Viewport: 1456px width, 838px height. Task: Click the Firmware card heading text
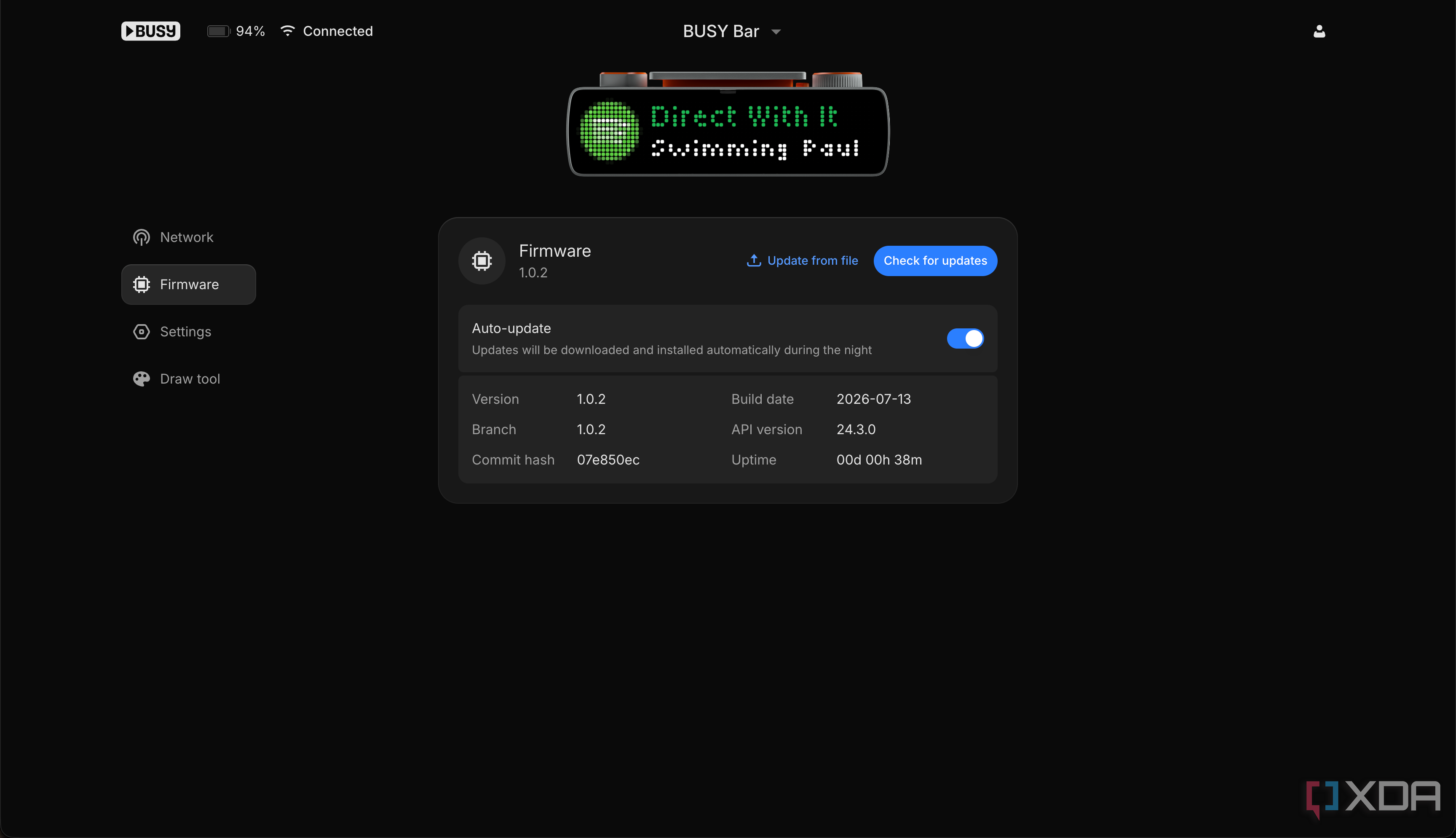pyautogui.click(x=555, y=251)
